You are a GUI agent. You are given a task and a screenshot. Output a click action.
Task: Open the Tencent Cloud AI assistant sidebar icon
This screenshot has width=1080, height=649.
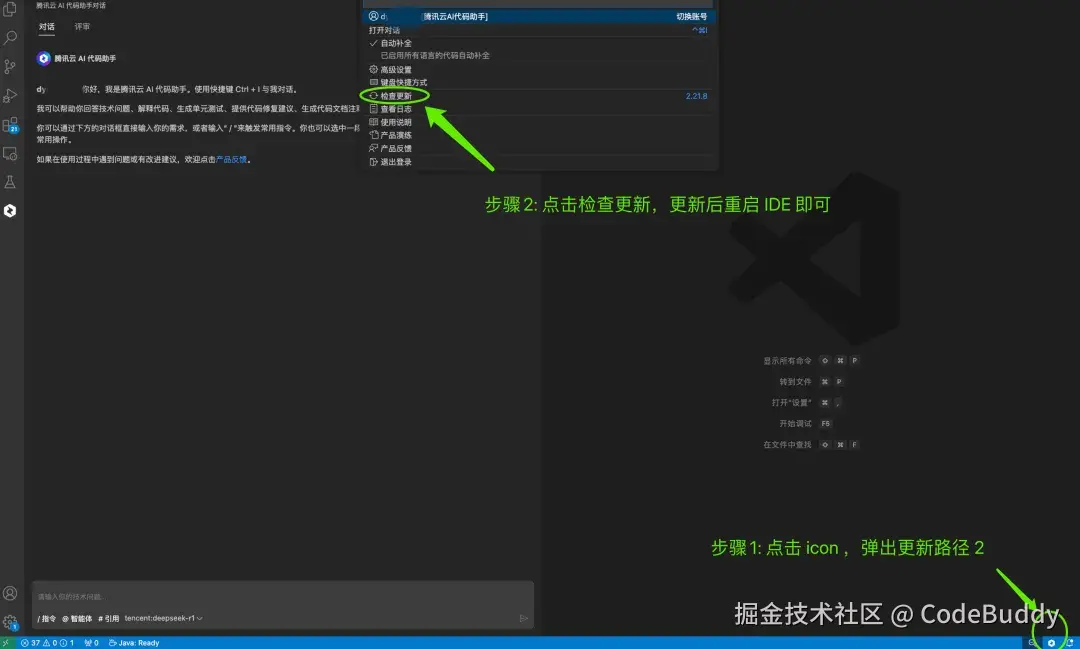[10, 211]
